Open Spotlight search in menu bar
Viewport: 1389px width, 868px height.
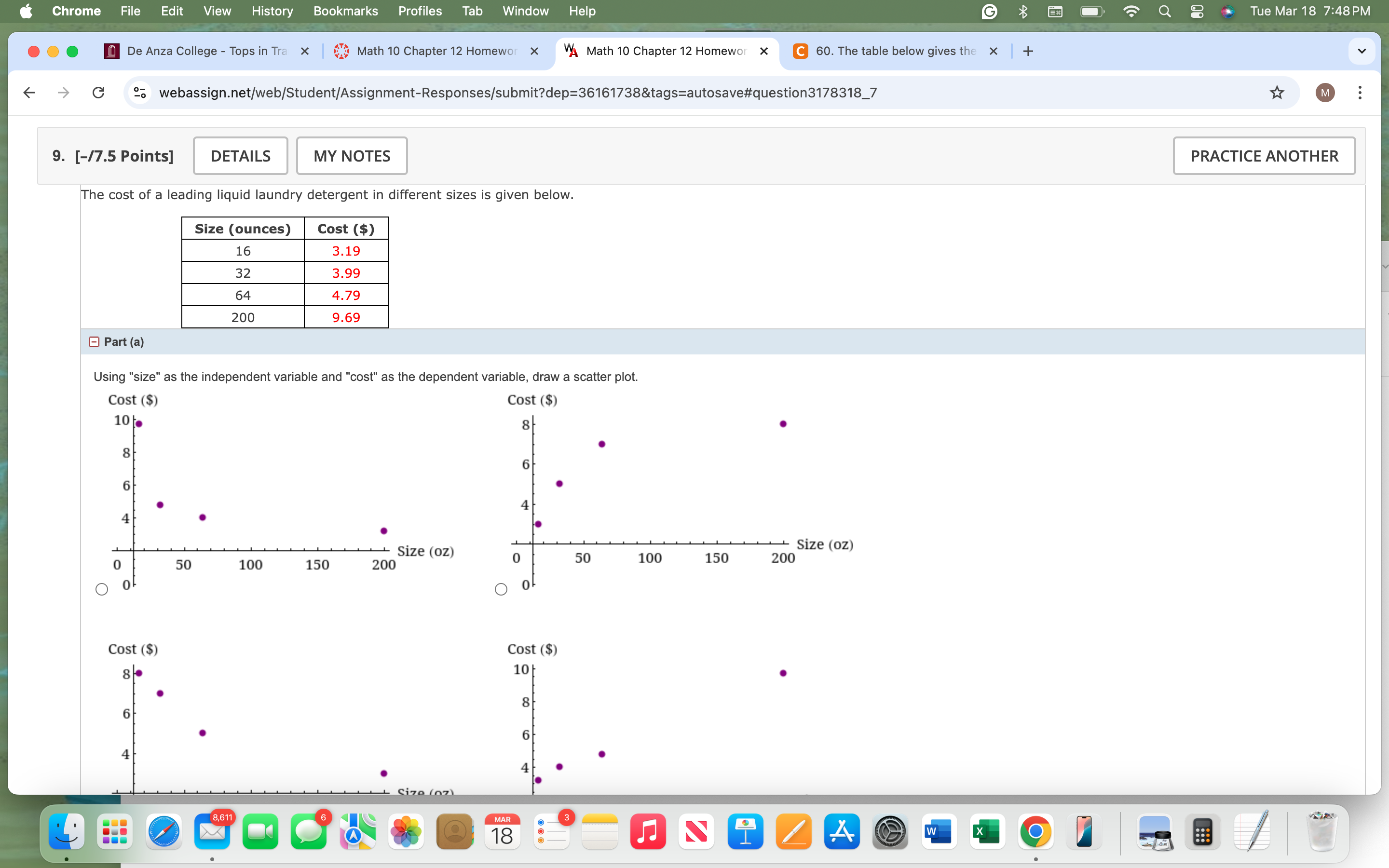(x=1164, y=12)
